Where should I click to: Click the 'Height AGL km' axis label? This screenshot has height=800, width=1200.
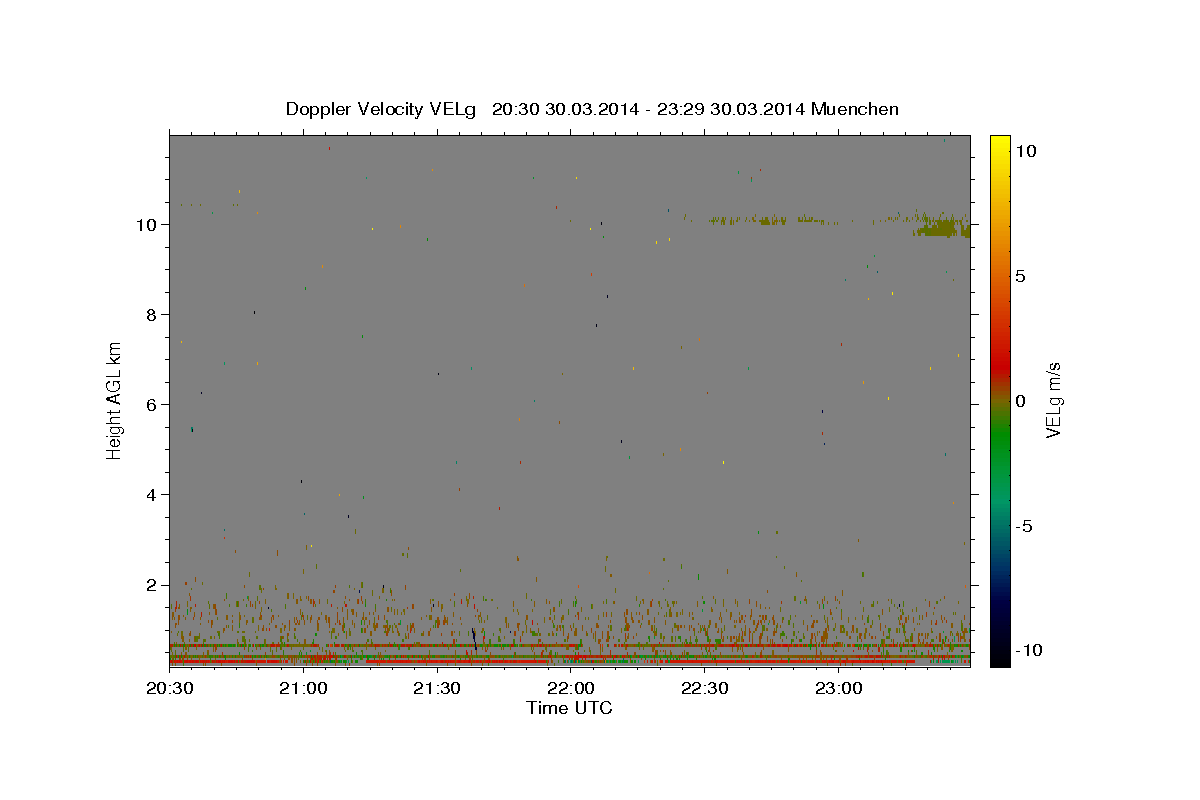click(115, 400)
